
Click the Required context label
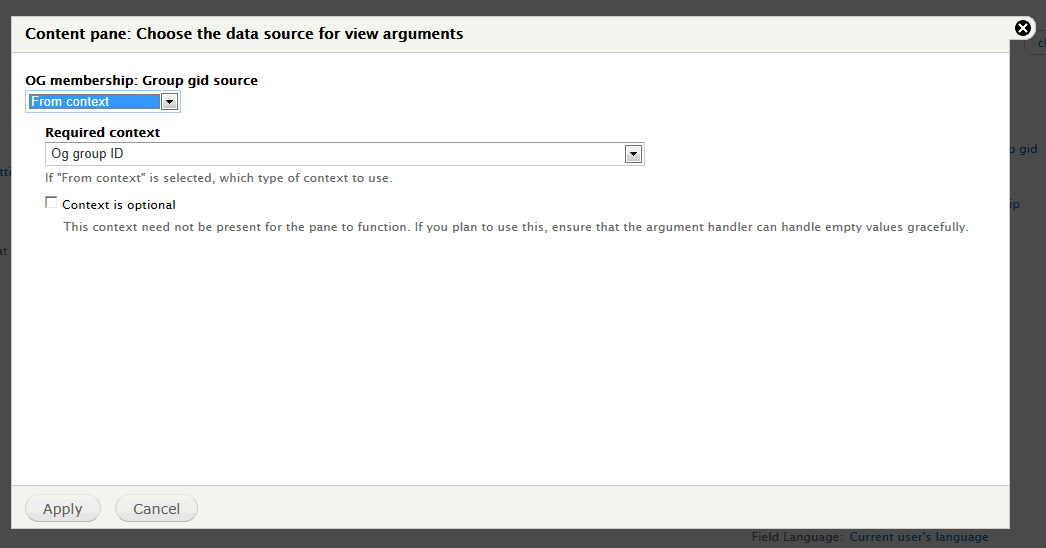click(x=102, y=132)
